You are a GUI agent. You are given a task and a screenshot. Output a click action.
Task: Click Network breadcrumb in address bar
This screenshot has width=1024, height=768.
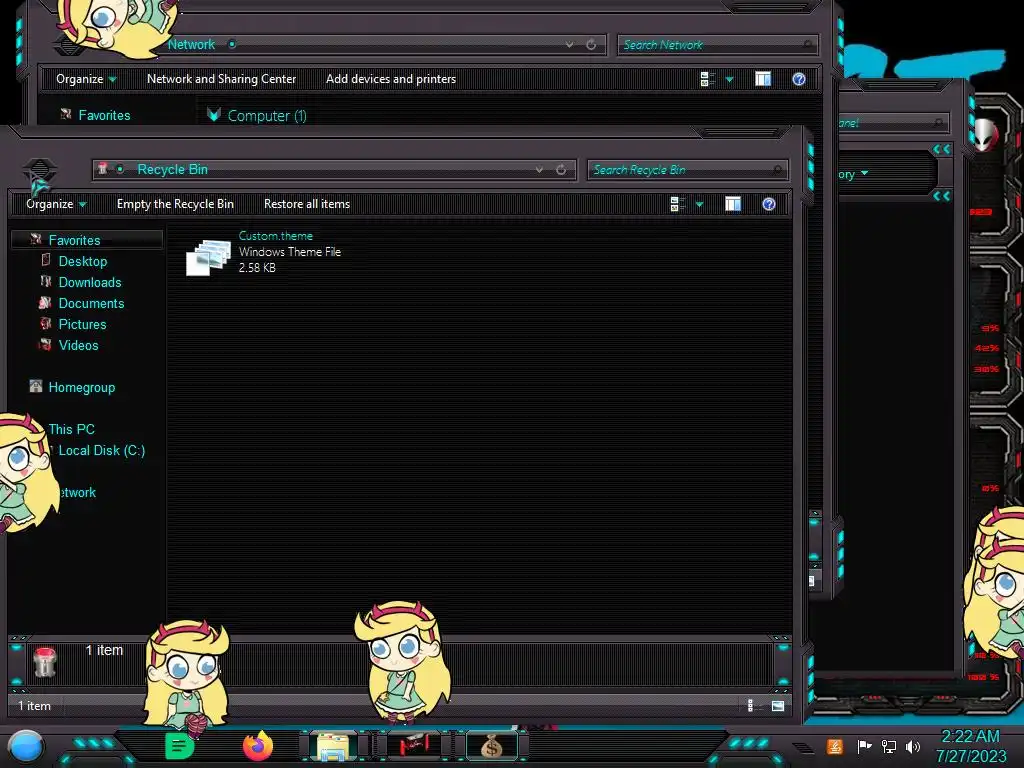tap(191, 44)
